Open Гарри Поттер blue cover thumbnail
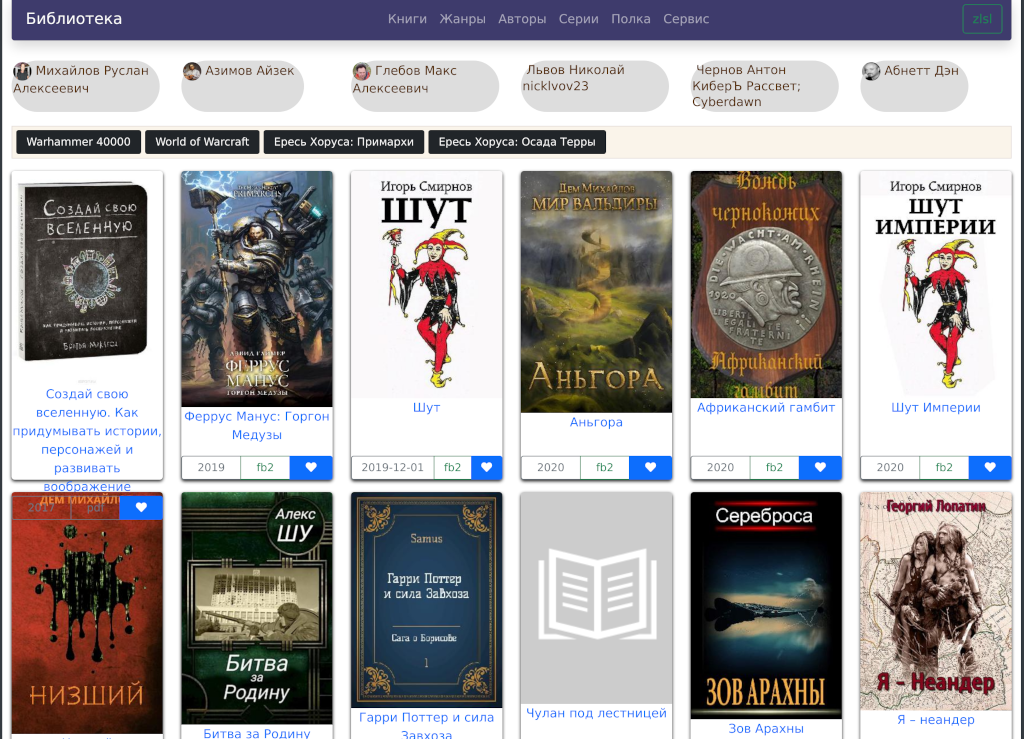 (426, 600)
